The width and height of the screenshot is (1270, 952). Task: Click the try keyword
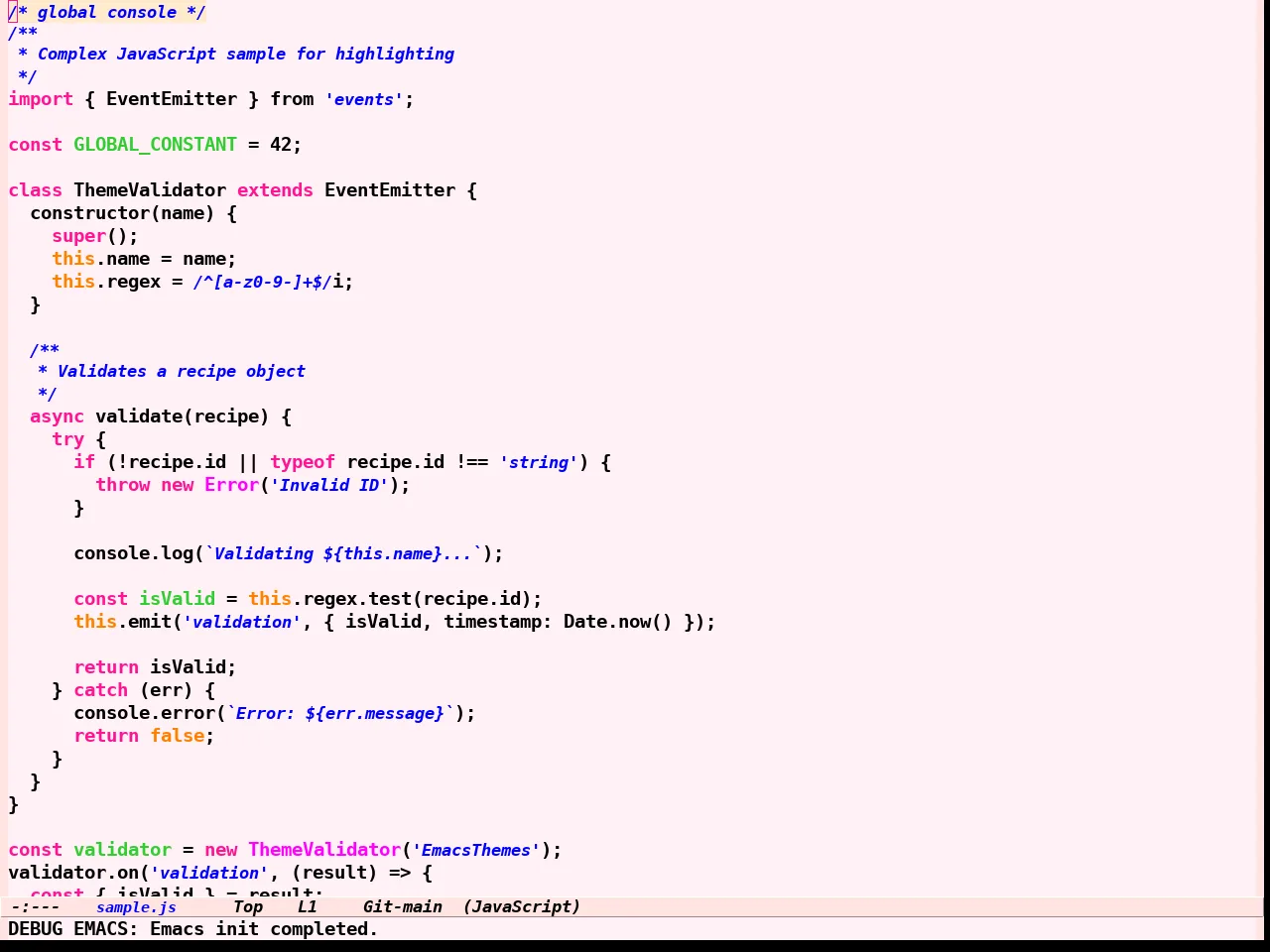[67, 439]
